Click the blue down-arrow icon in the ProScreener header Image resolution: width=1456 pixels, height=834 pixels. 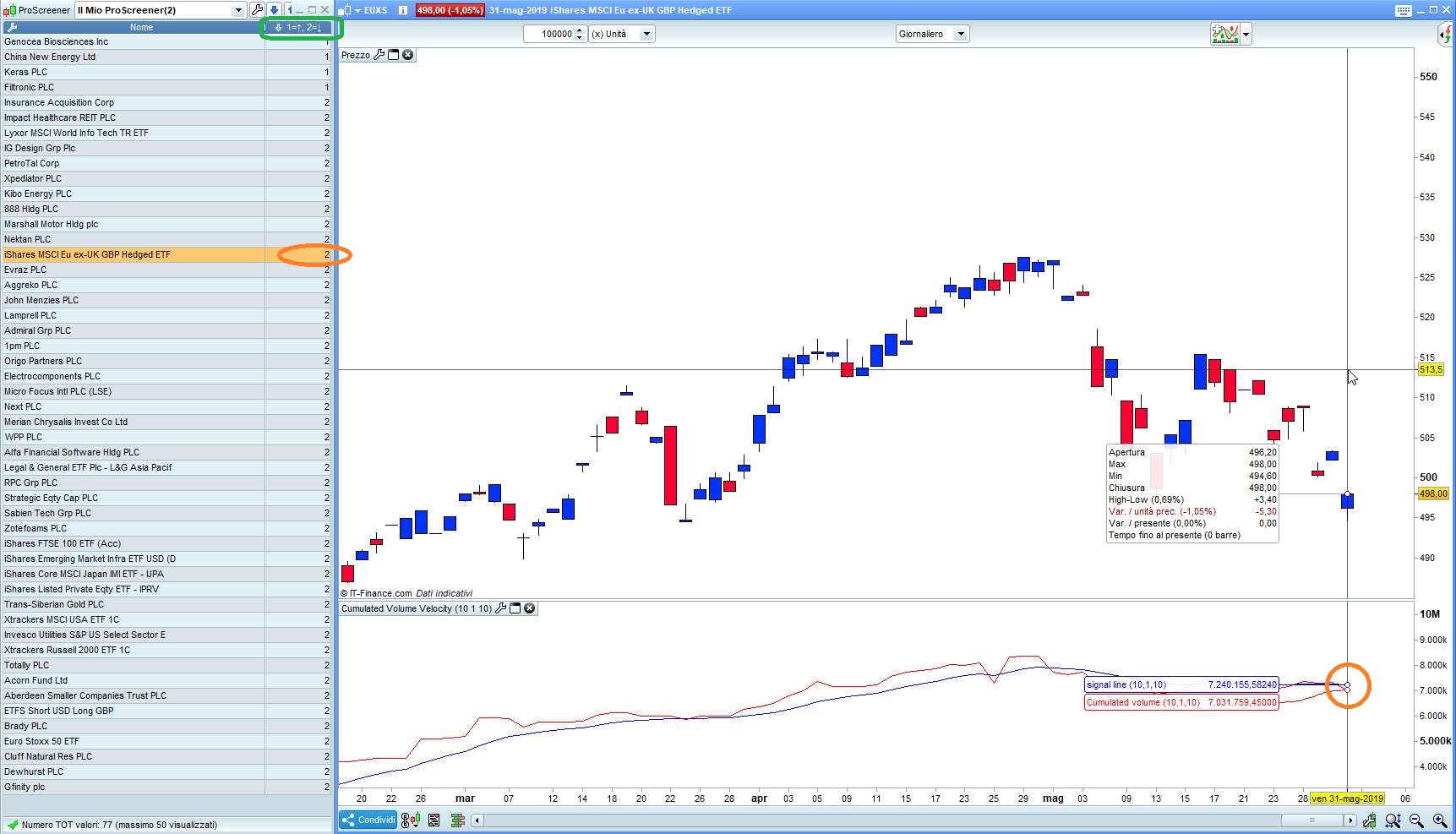[x=274, y=10]
